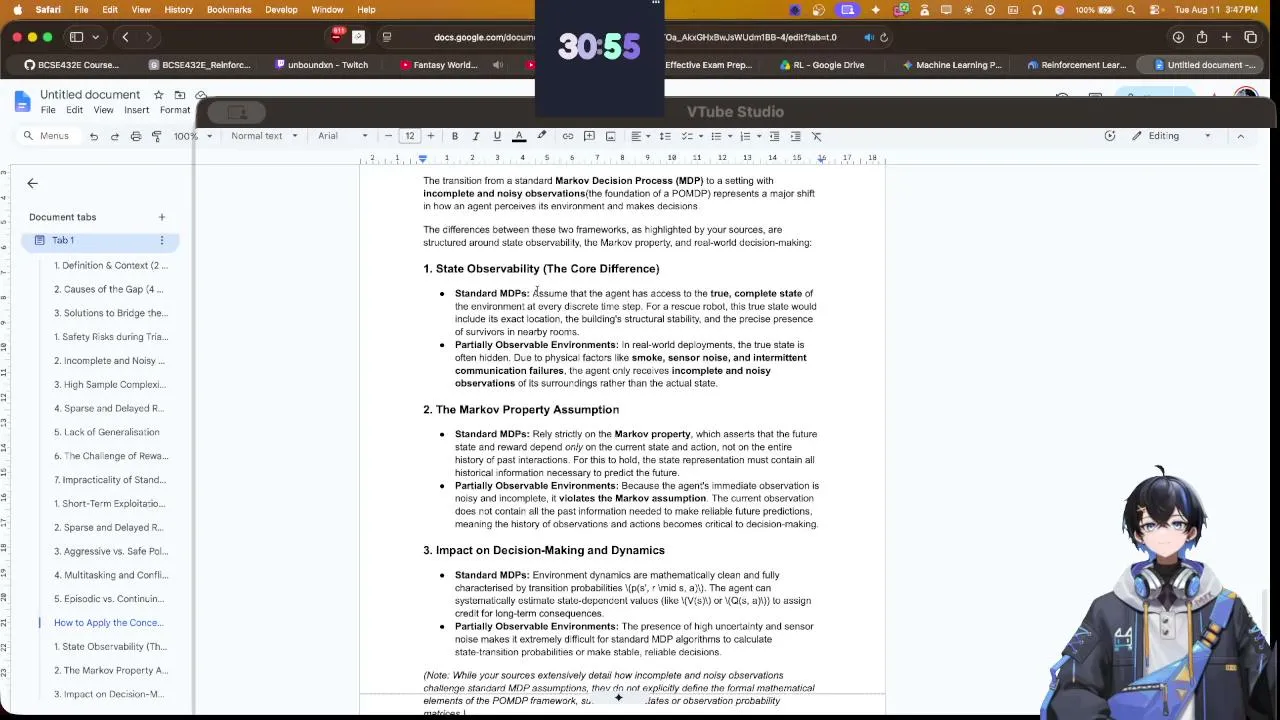The image size is (1280, 720).
Task: Open Tab 1 options menu
Action: 161,240
